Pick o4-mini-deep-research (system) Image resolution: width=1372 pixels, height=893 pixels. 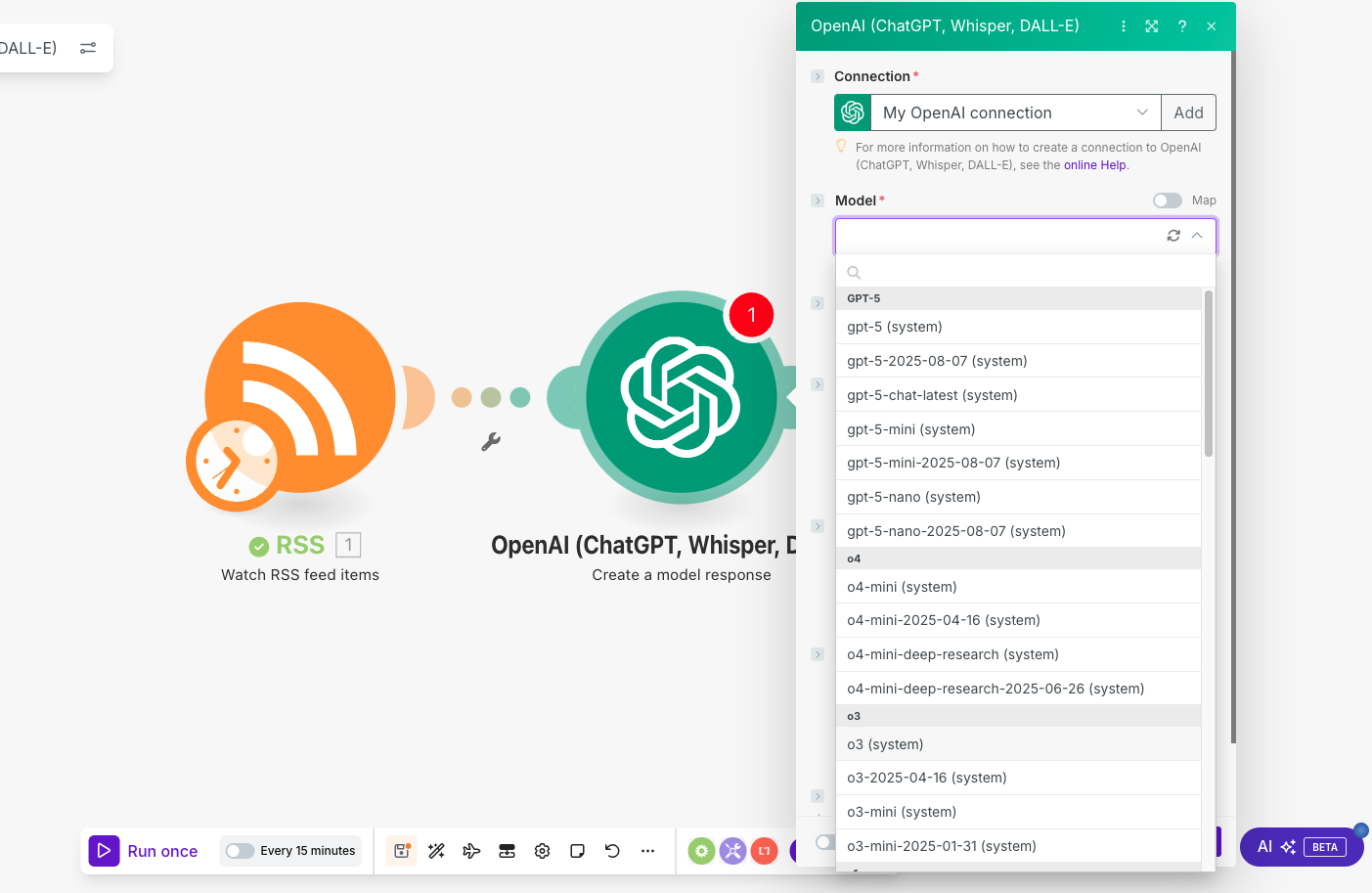[x=1018, y=654]
